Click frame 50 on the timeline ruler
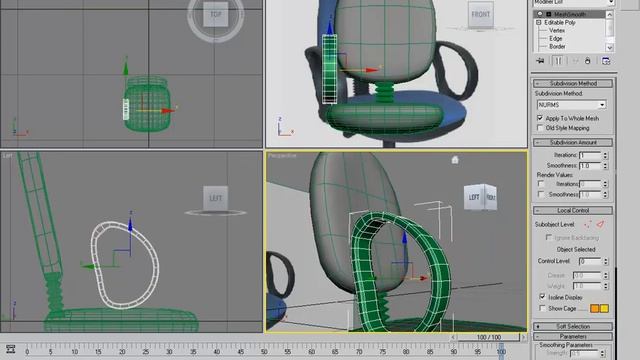Image resolution: width=640 pixels, height=360 pixels. (x=264, y=351)
